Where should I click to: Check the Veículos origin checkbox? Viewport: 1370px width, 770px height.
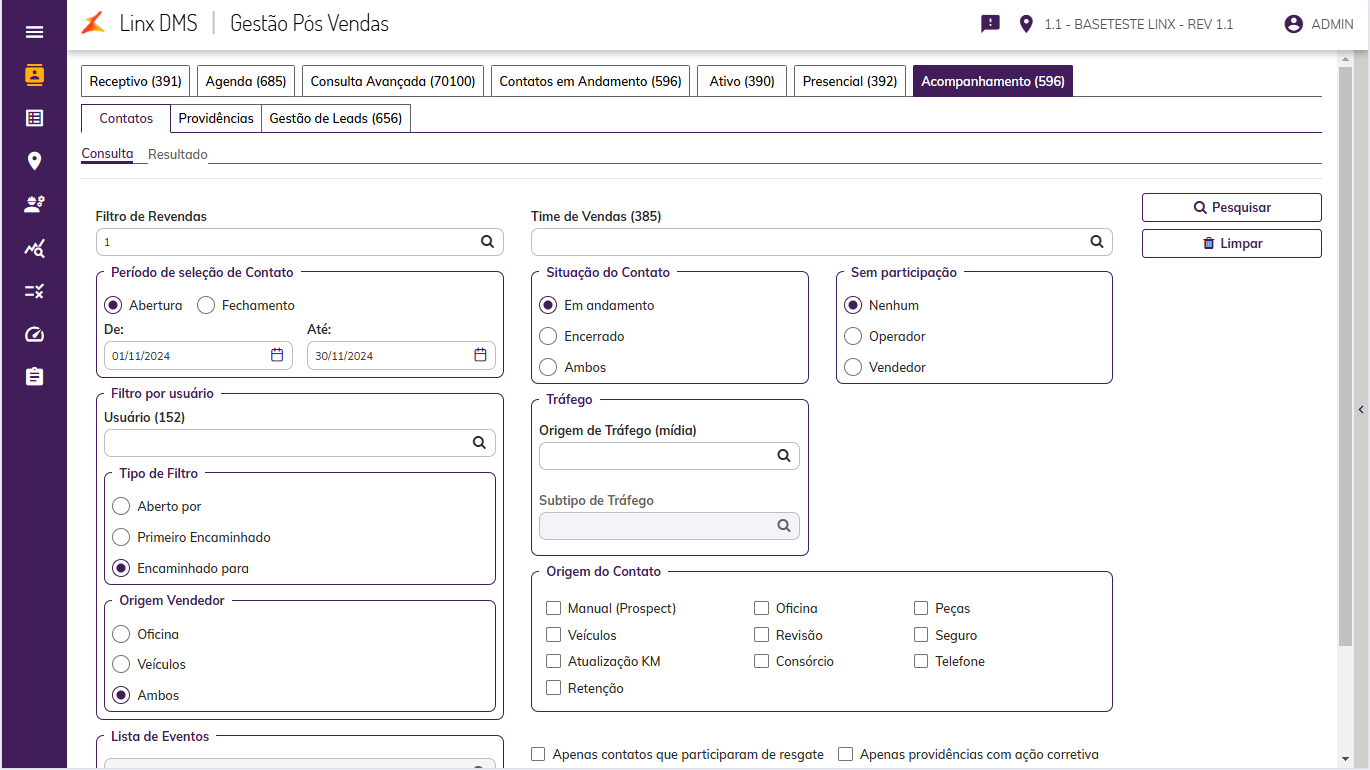pyautogui.click(x=553, y=635)
